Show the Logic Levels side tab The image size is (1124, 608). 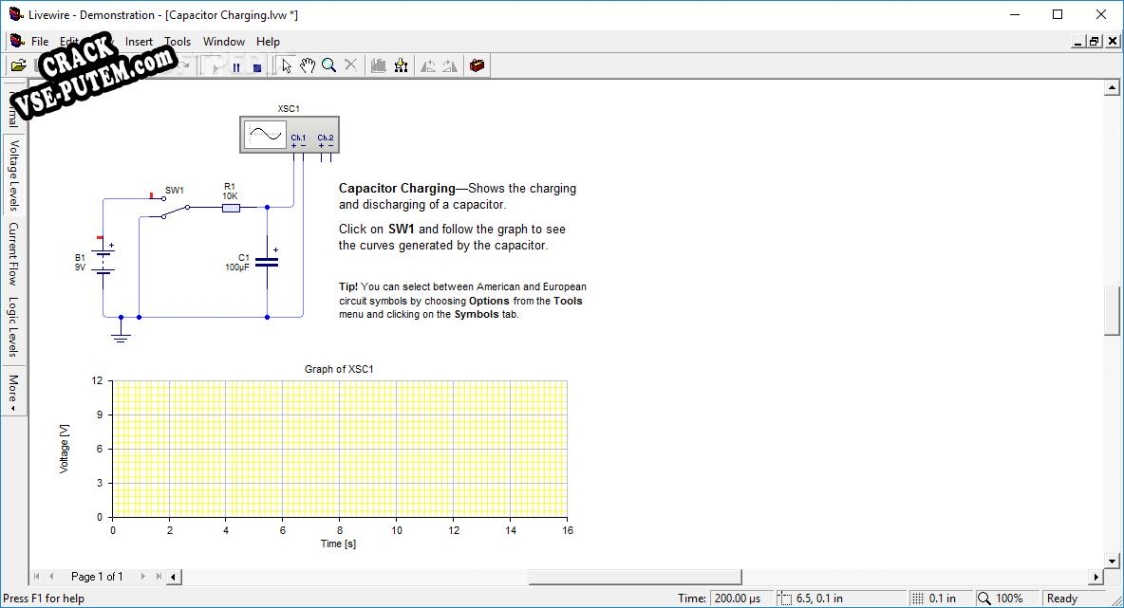tap(13, 327)
